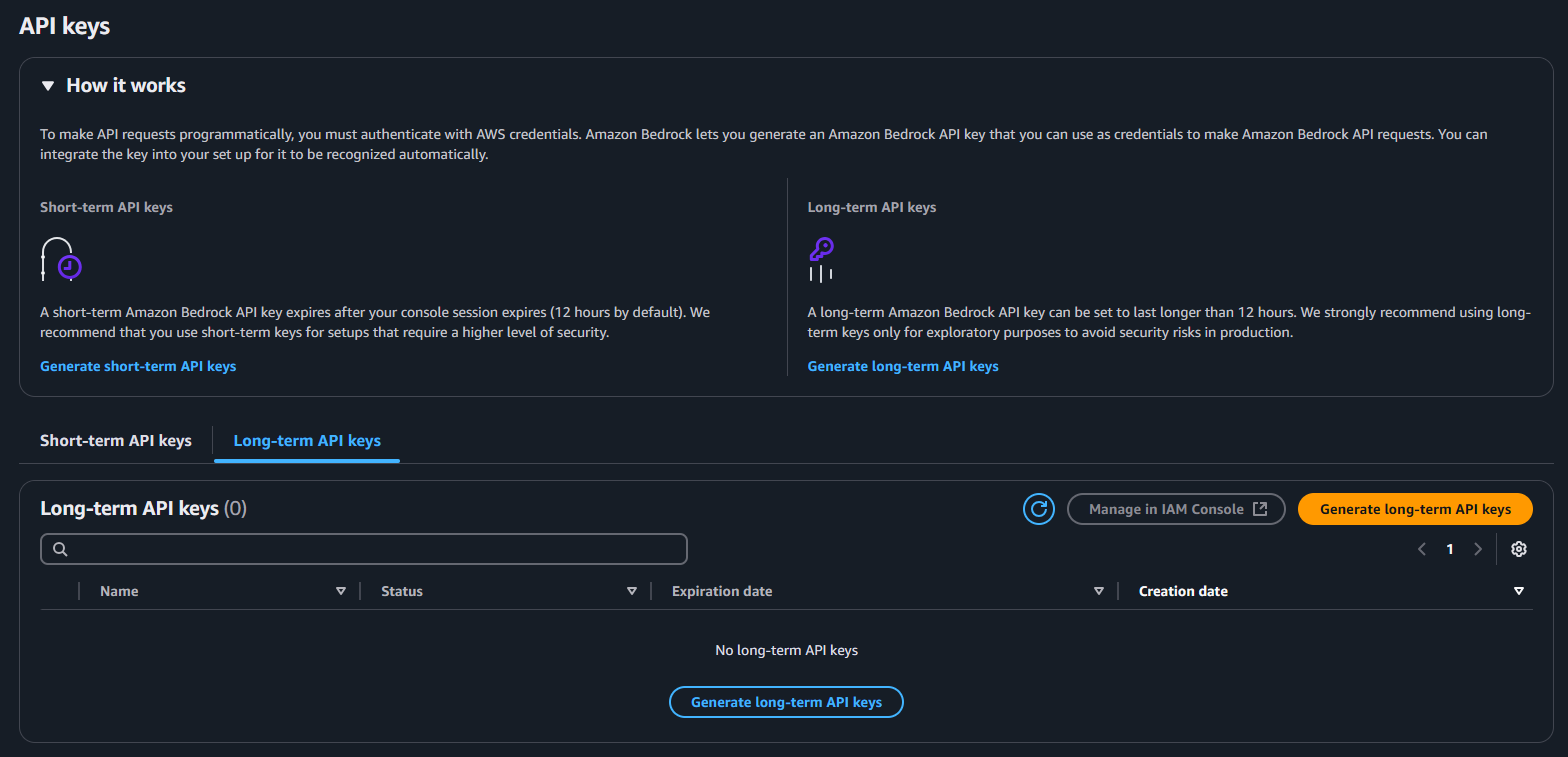The width and height of the screenshot is (1568, 757).
Task: Switch to the Short-term API keys tab
Action: click(116, 440)
